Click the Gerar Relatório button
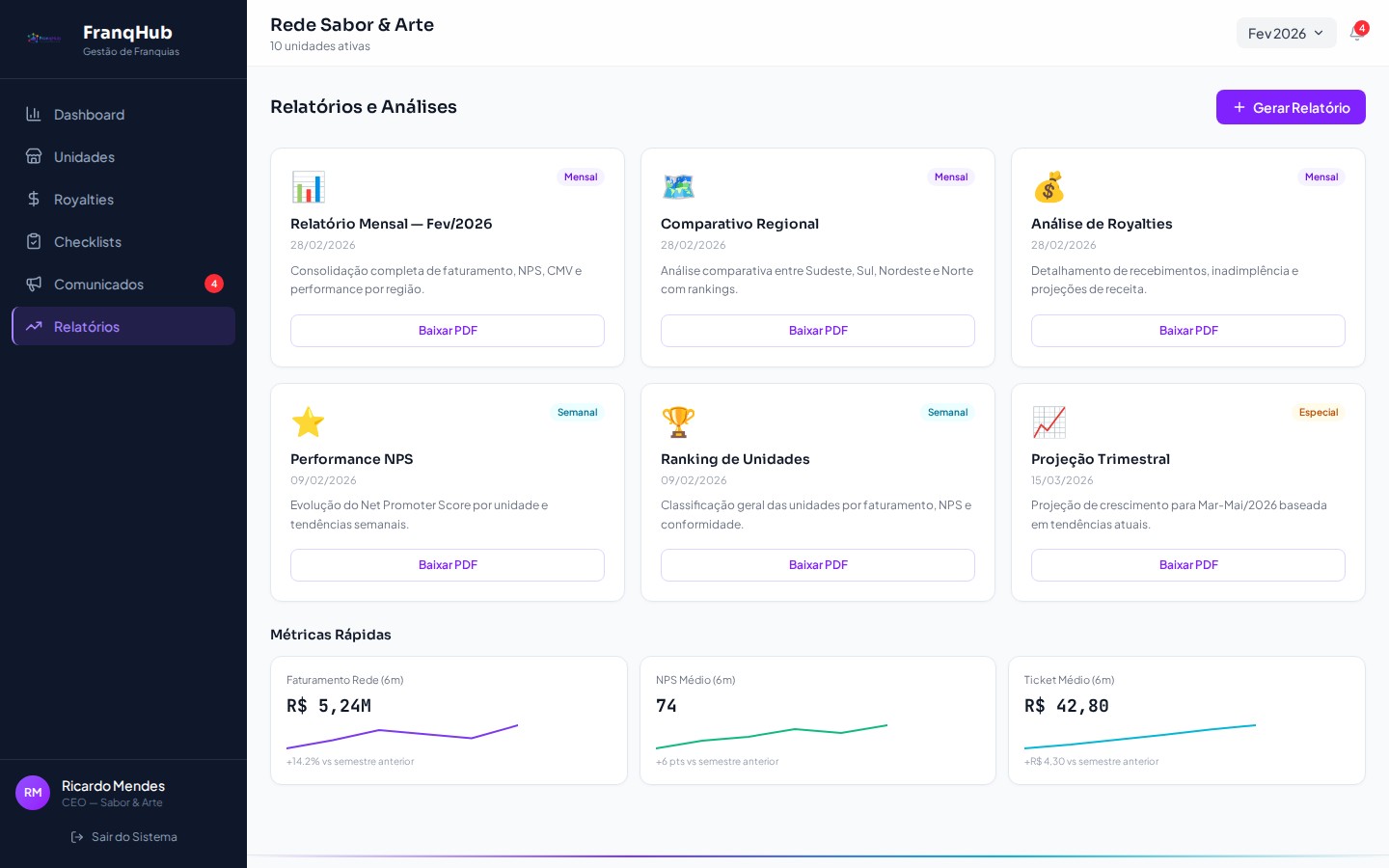The image size is (1389, 868). (1291, 107)
